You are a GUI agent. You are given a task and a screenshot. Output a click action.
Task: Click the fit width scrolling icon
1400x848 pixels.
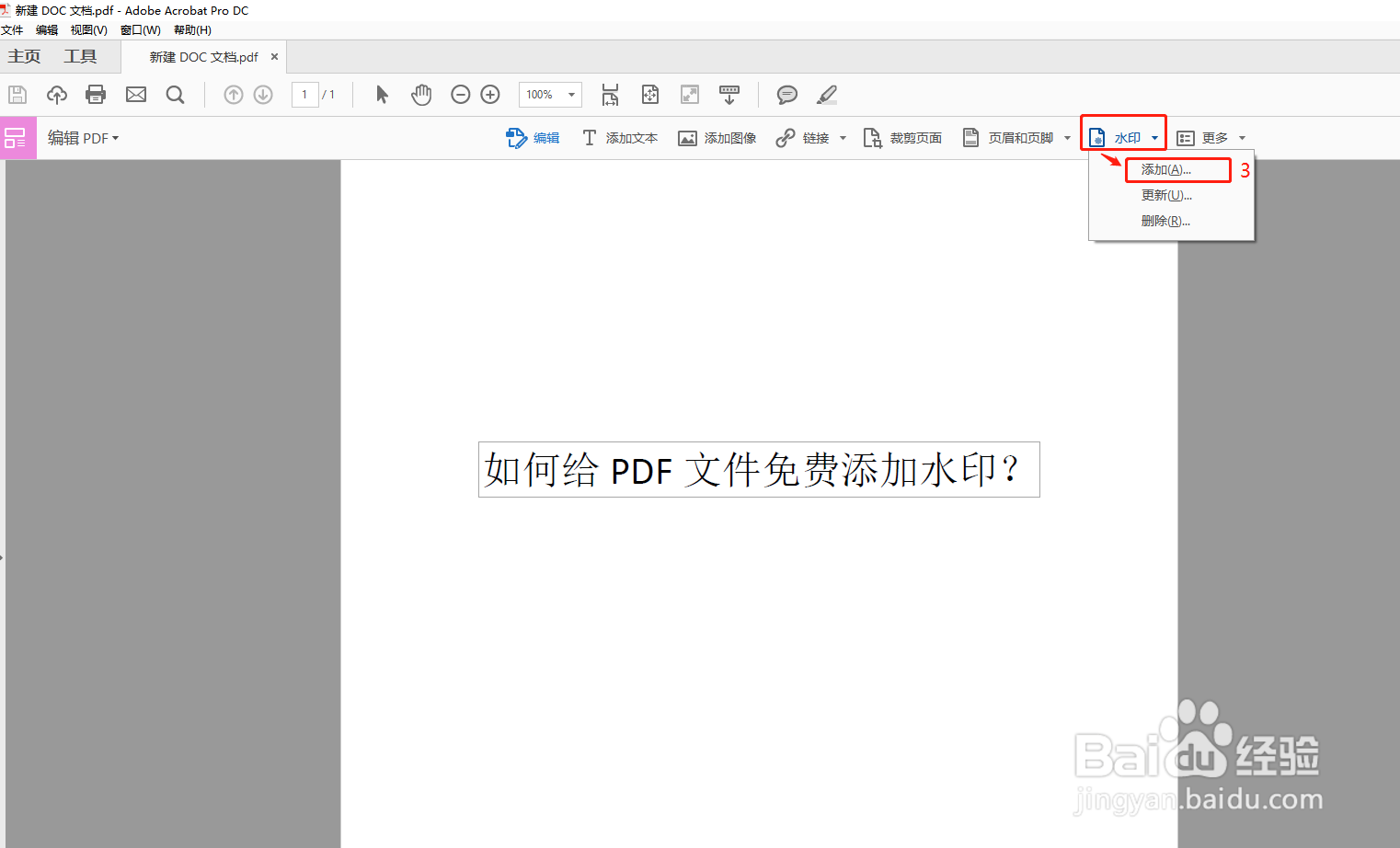610,95
